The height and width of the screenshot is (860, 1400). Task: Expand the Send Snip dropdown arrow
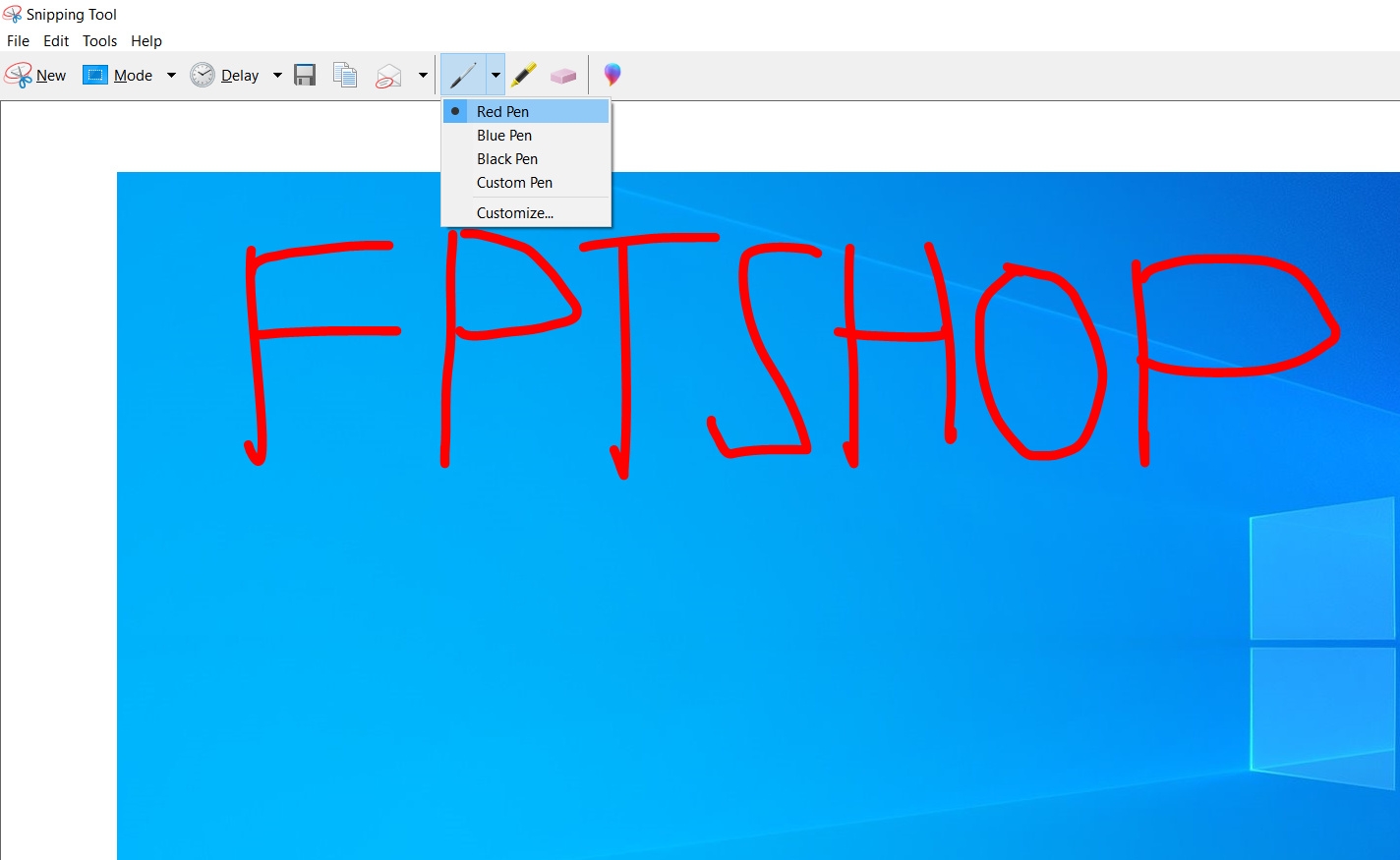coord(423,75)
